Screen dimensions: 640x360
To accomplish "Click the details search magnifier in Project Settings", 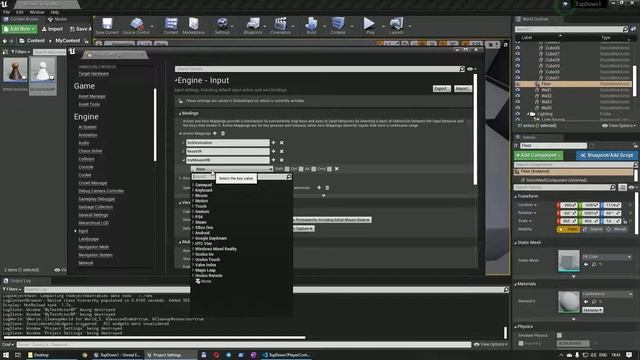I will [462, 69].
